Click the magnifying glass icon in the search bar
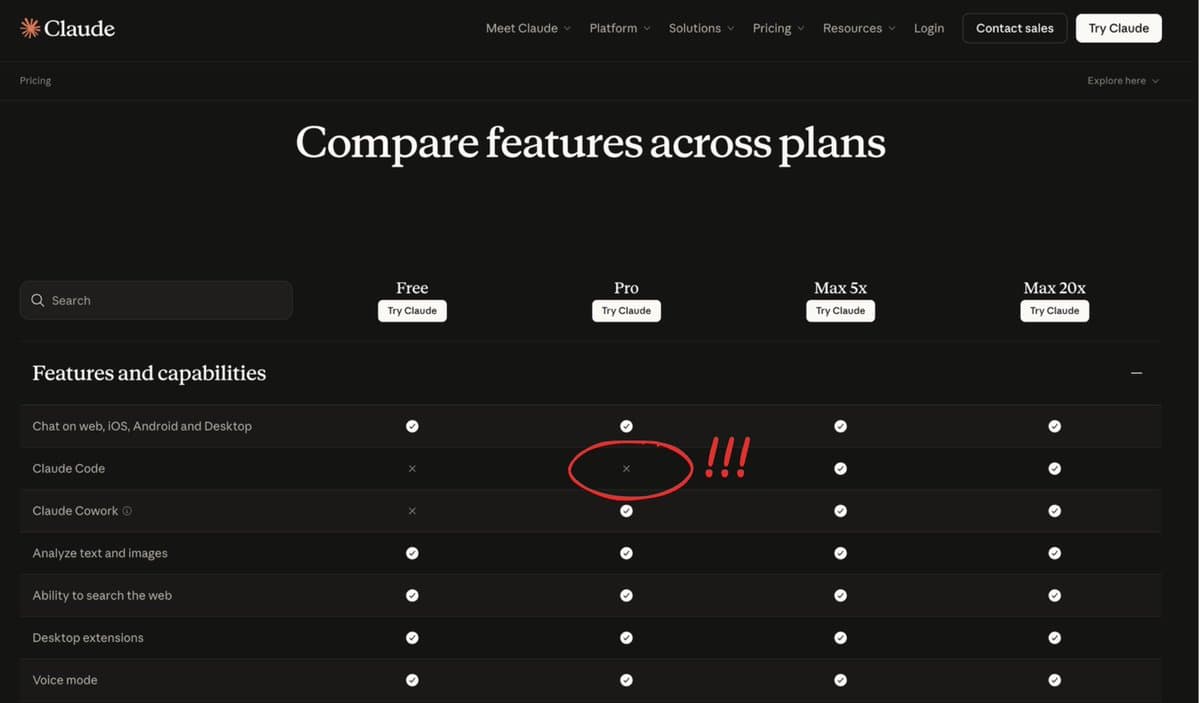1200x703 pixels. click(37, 300)
